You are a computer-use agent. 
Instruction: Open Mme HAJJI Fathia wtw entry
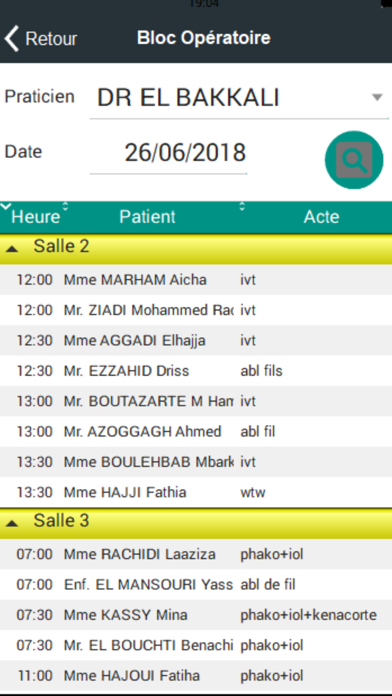tap(196, 492)
